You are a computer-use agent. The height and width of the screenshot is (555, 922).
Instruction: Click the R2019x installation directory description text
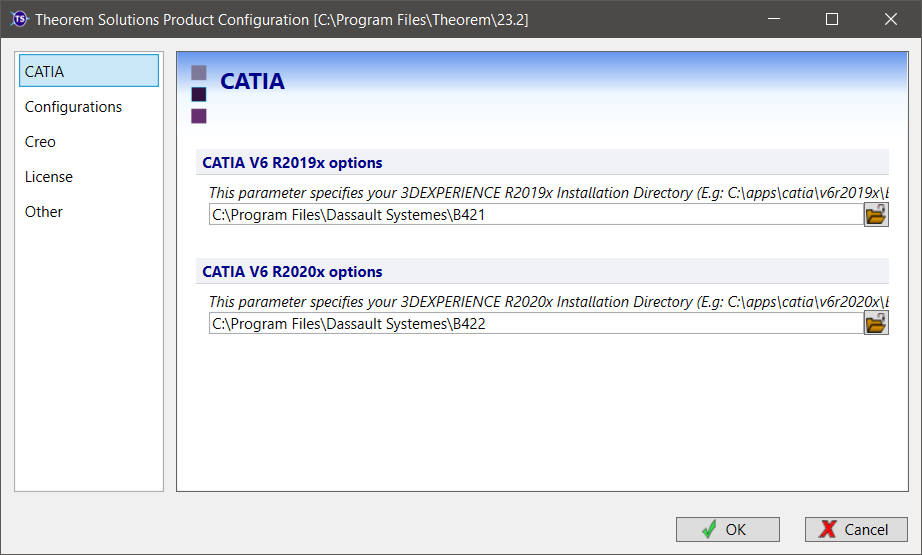coord(549,193)
